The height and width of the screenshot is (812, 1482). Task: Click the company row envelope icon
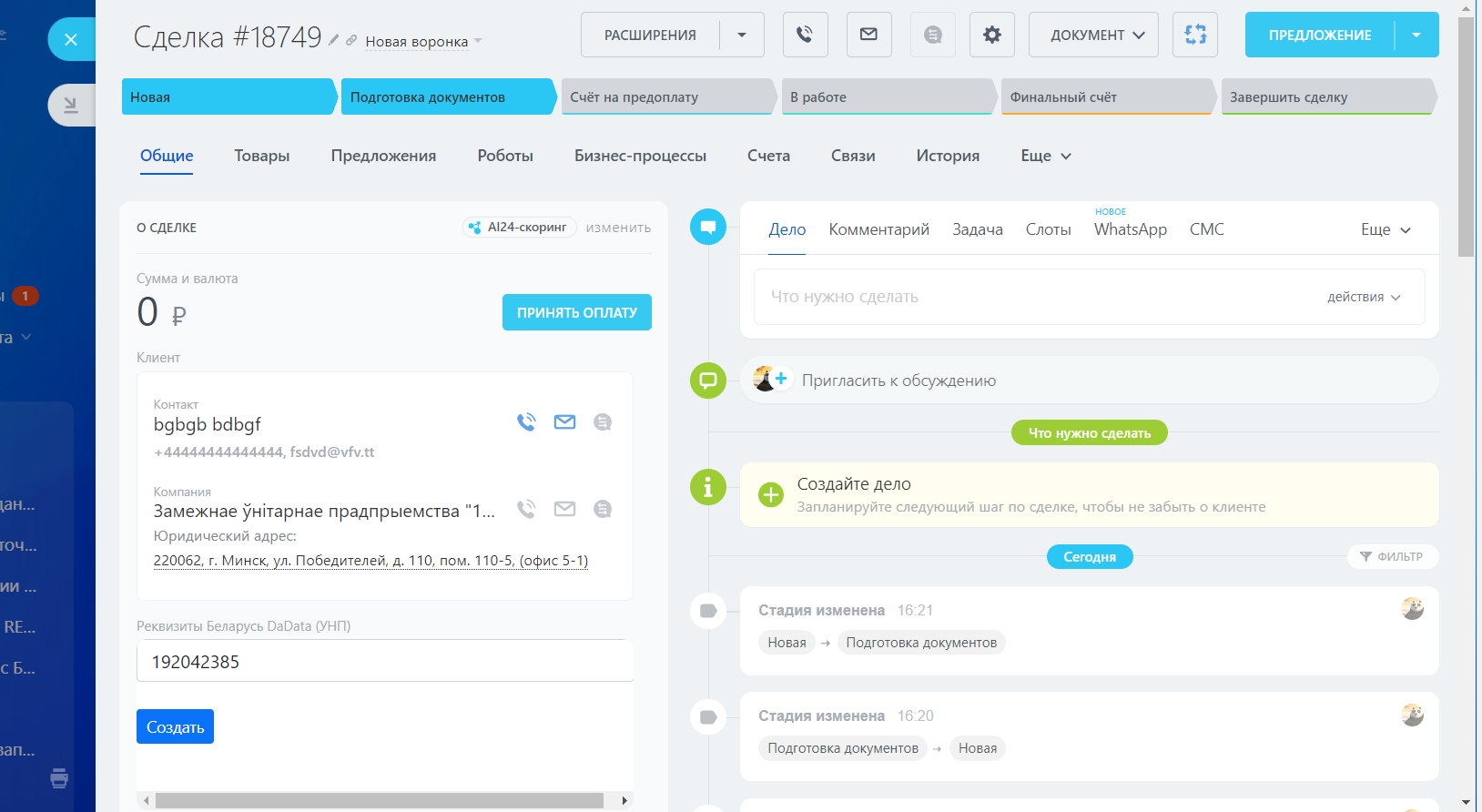point(564,509)
